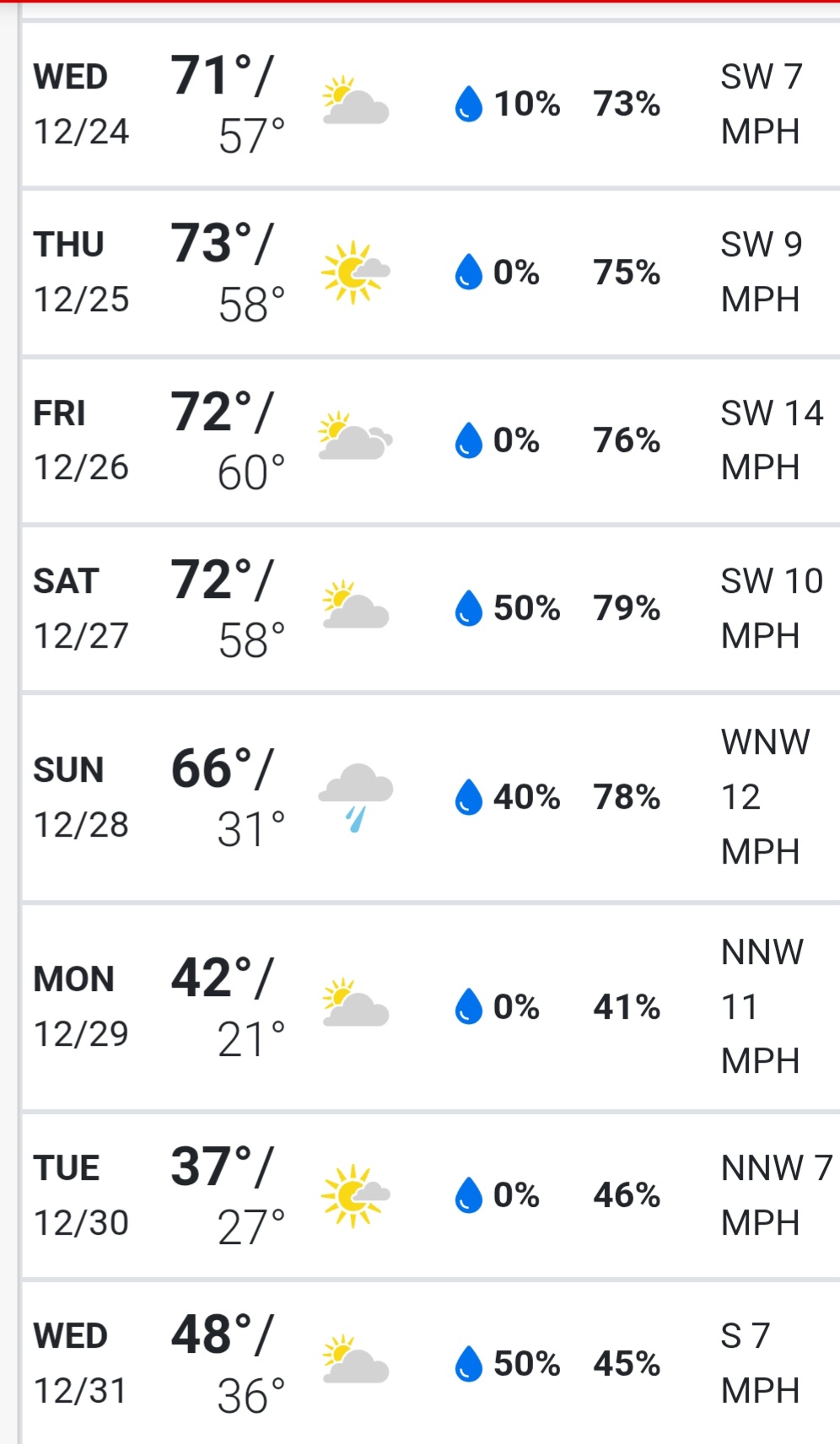Click the partly cloudy icon for Wednesday 12/31
This screenshot has width=840, height=1444.
pyautogui.click(x=355, y=1360)
